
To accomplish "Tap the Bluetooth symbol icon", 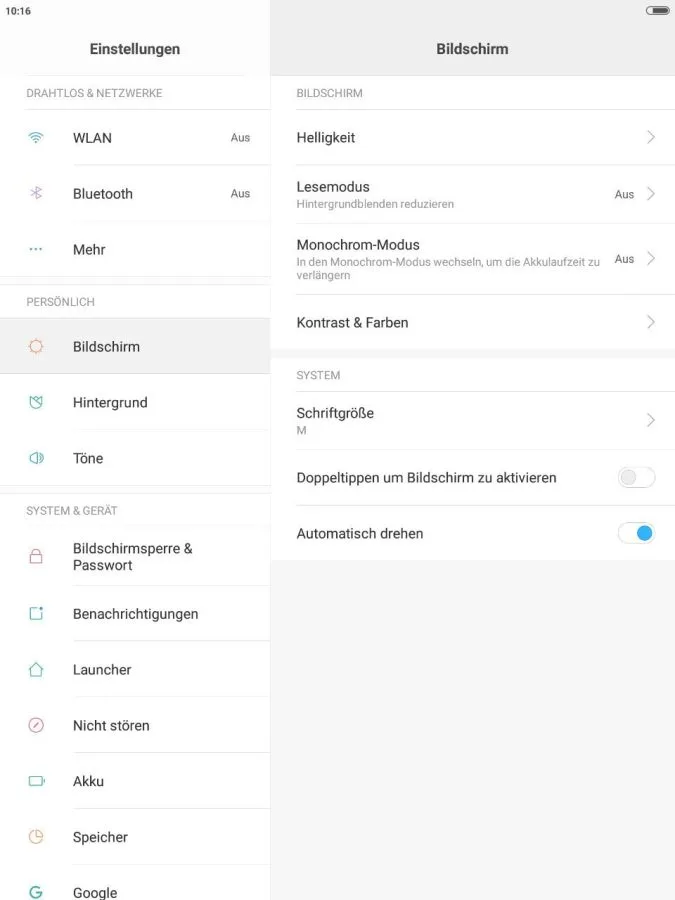I will point(36,193).
